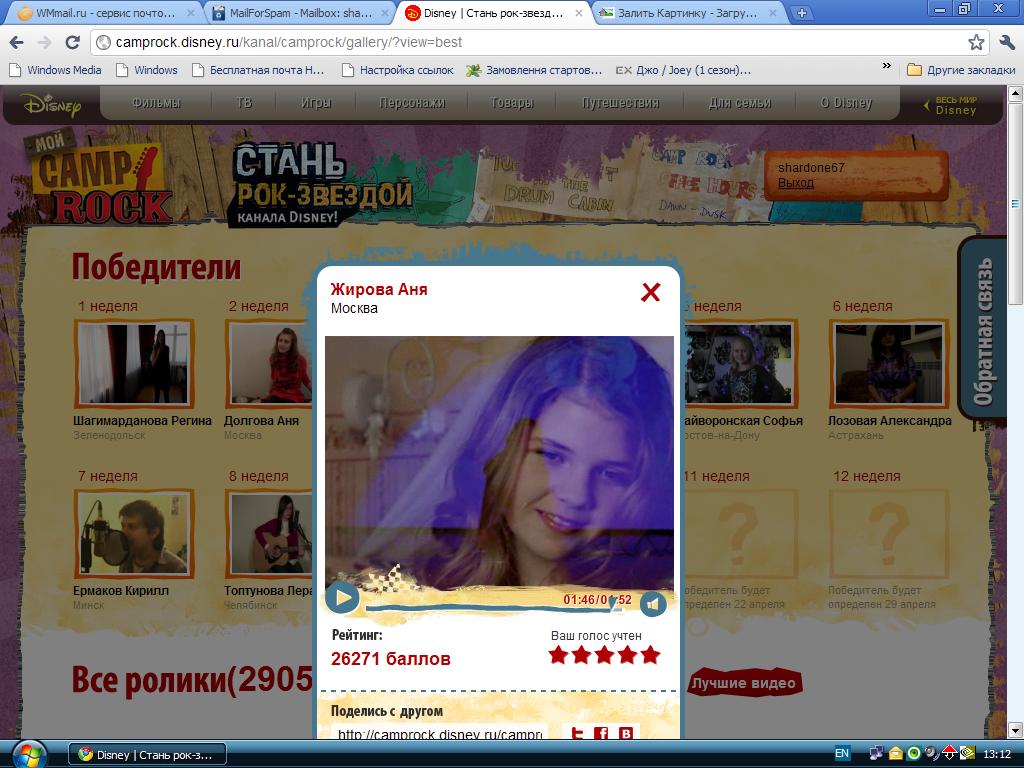The width and height of the screenshot is (1024, 768).
Task: Close the active Disney tab
Action: (x=579, y=12)
